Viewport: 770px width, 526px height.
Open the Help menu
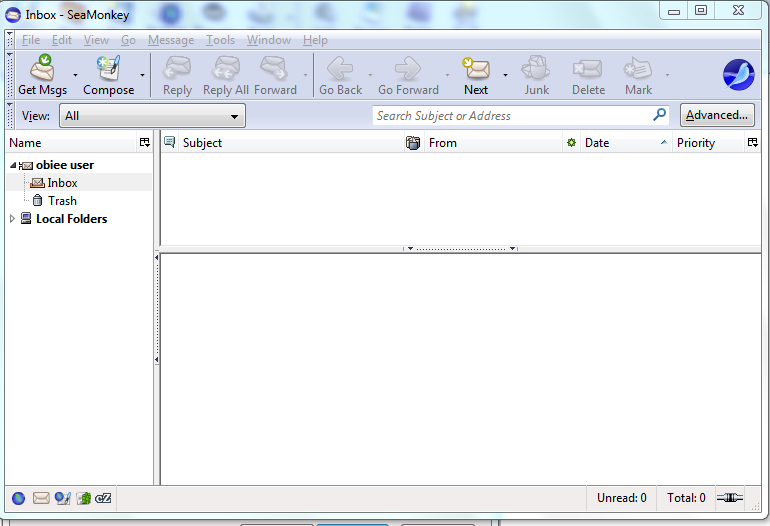point(315,40)
